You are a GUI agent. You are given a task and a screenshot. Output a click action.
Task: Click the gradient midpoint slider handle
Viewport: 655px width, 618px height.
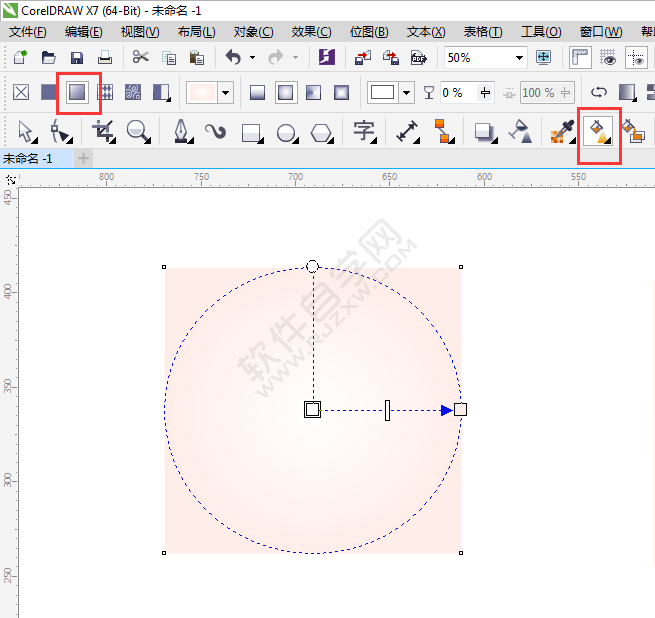click(x=387, y=410)
